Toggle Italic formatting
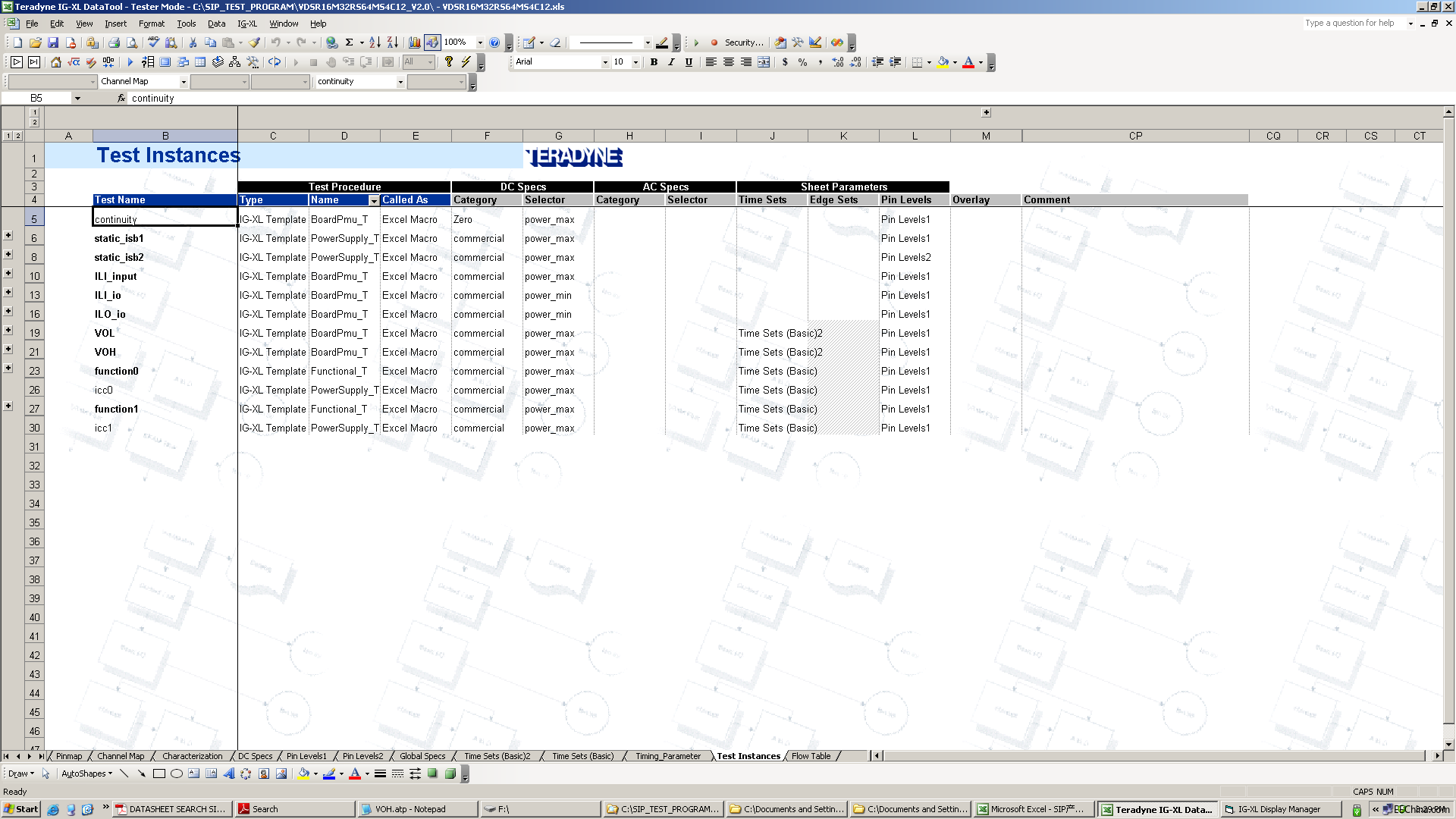 [671, 62]
